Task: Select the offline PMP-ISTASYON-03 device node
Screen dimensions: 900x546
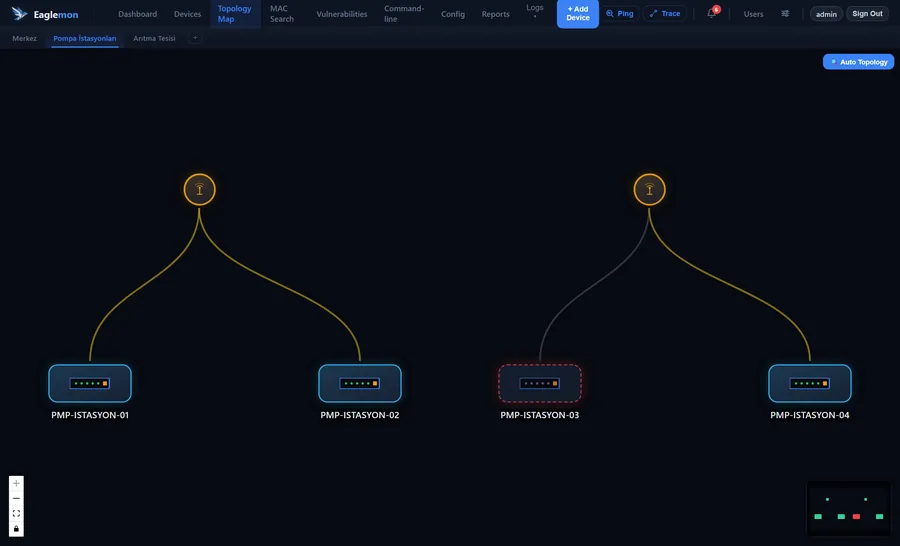Action: [540, 383]
